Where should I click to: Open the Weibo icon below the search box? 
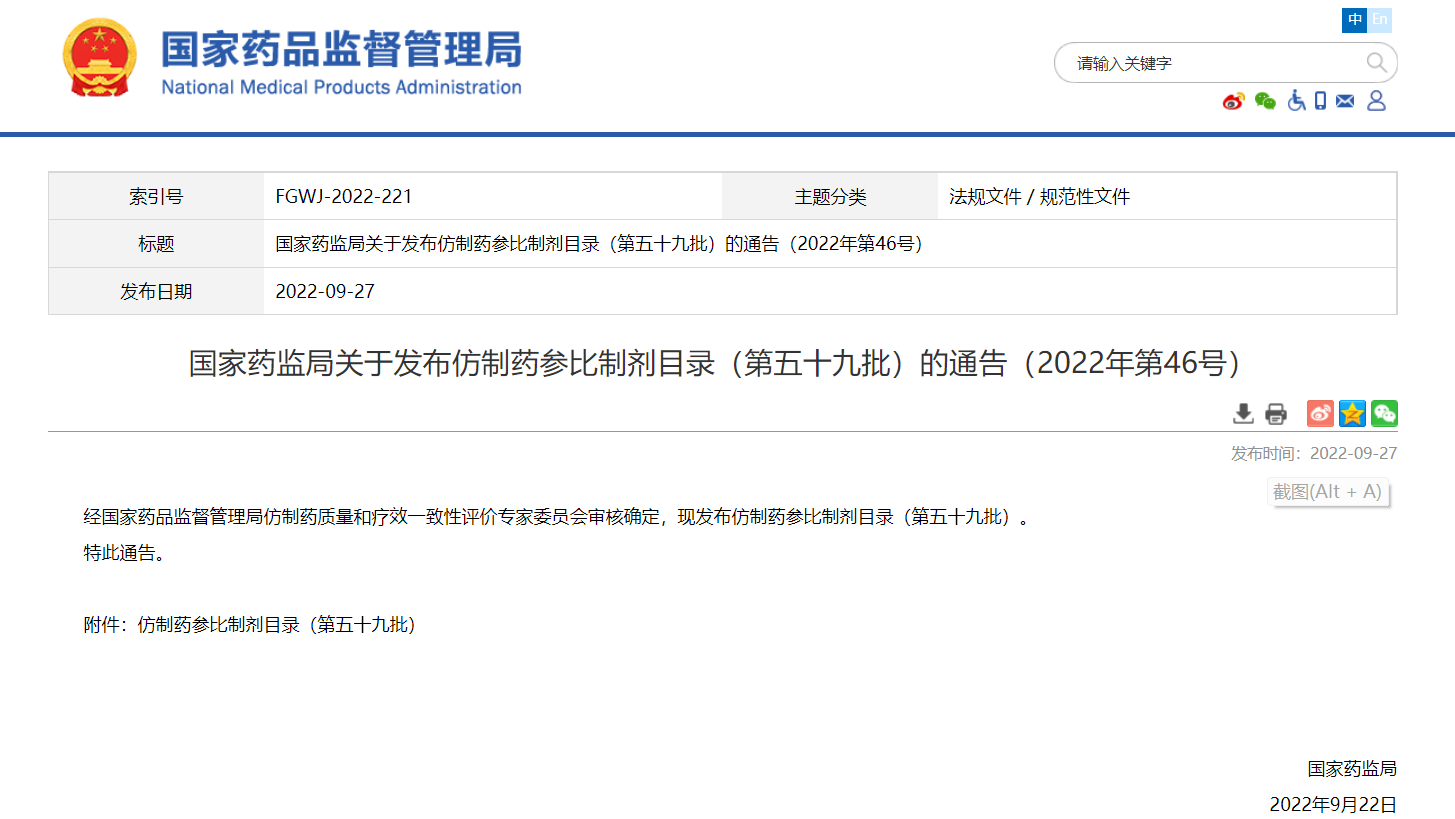click(1234, 101)
